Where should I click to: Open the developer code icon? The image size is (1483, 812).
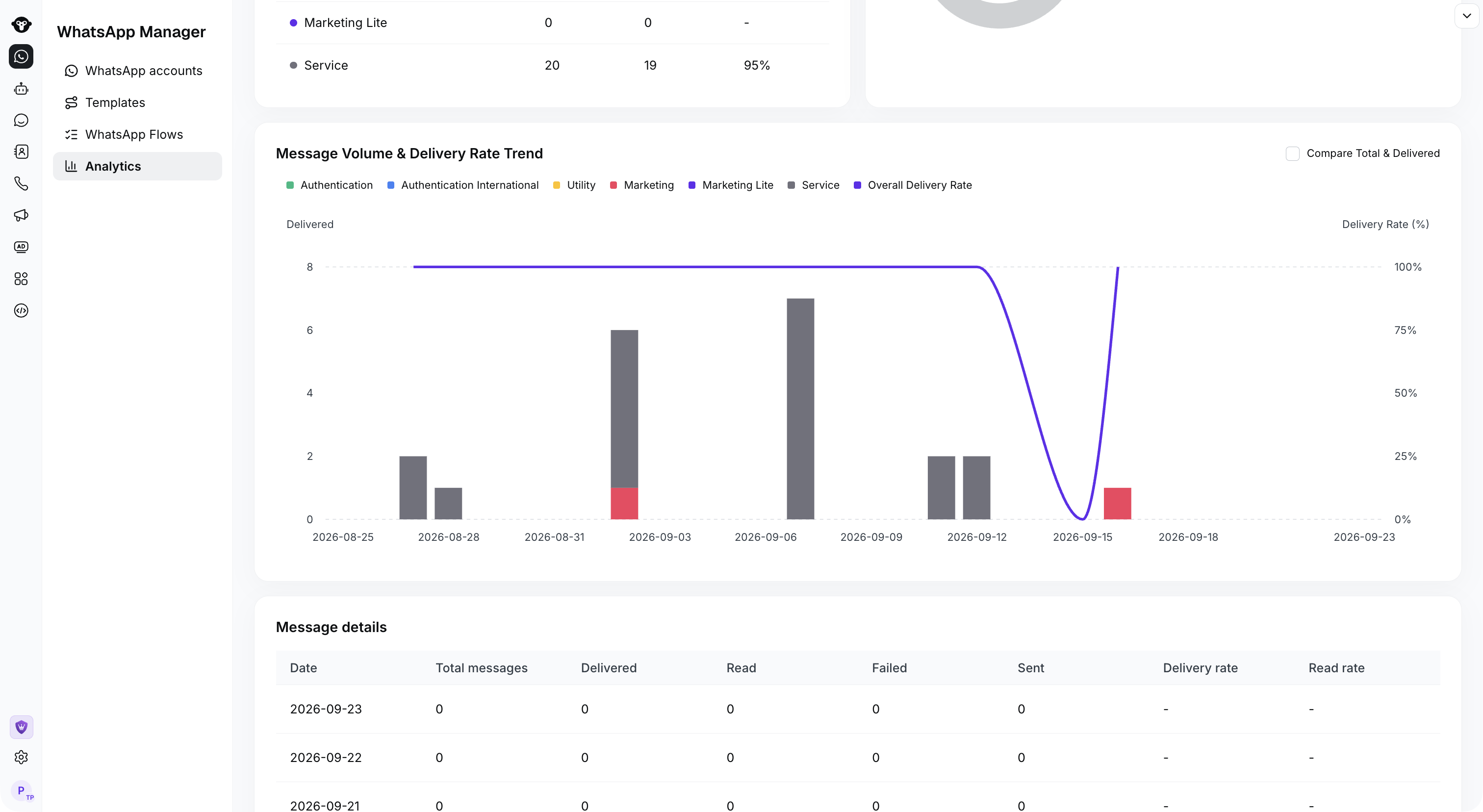click(x=21, y=311)
